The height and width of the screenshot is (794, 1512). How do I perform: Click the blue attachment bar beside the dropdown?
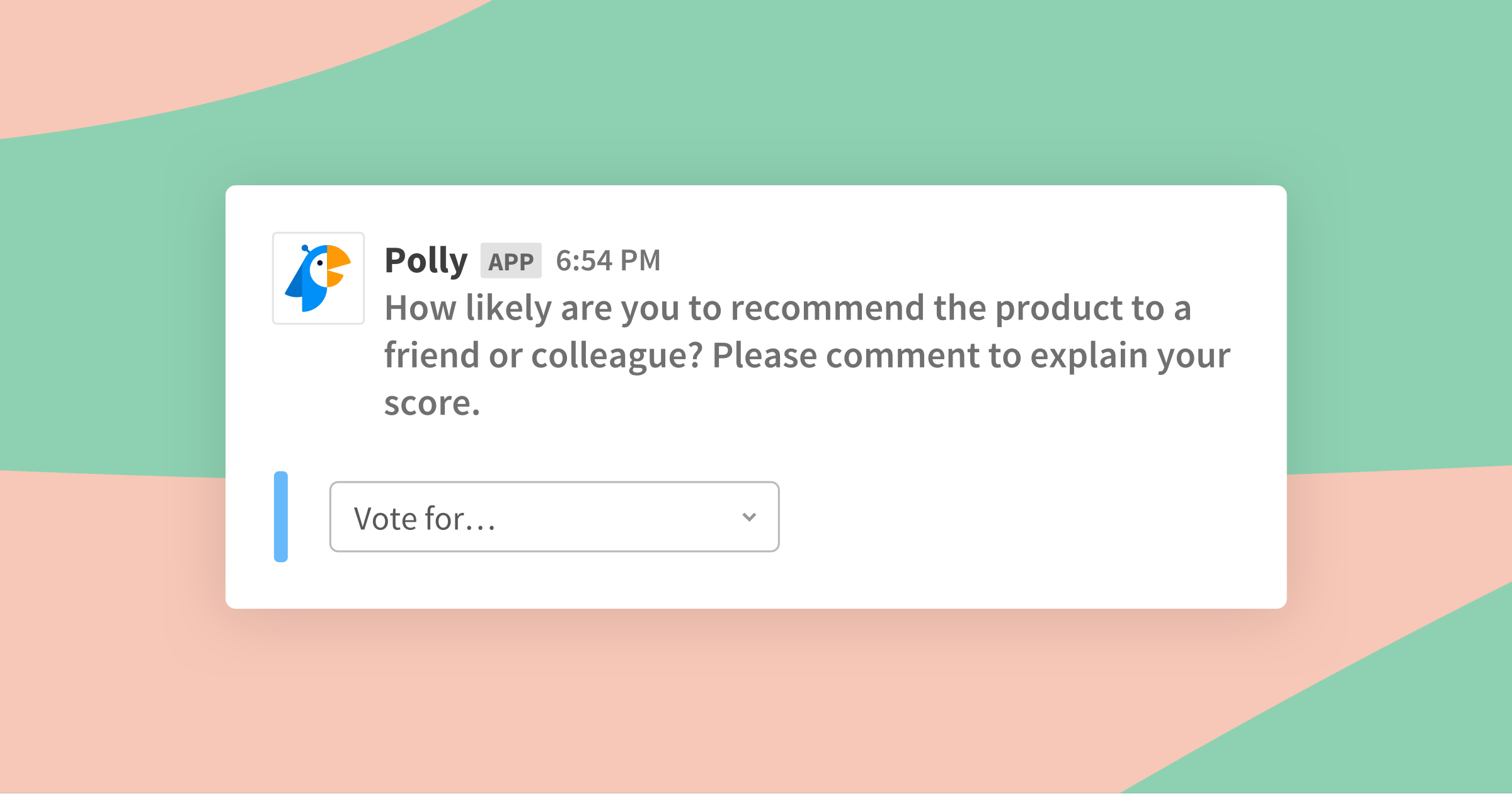pyautogui.click(x=281, y=517)
